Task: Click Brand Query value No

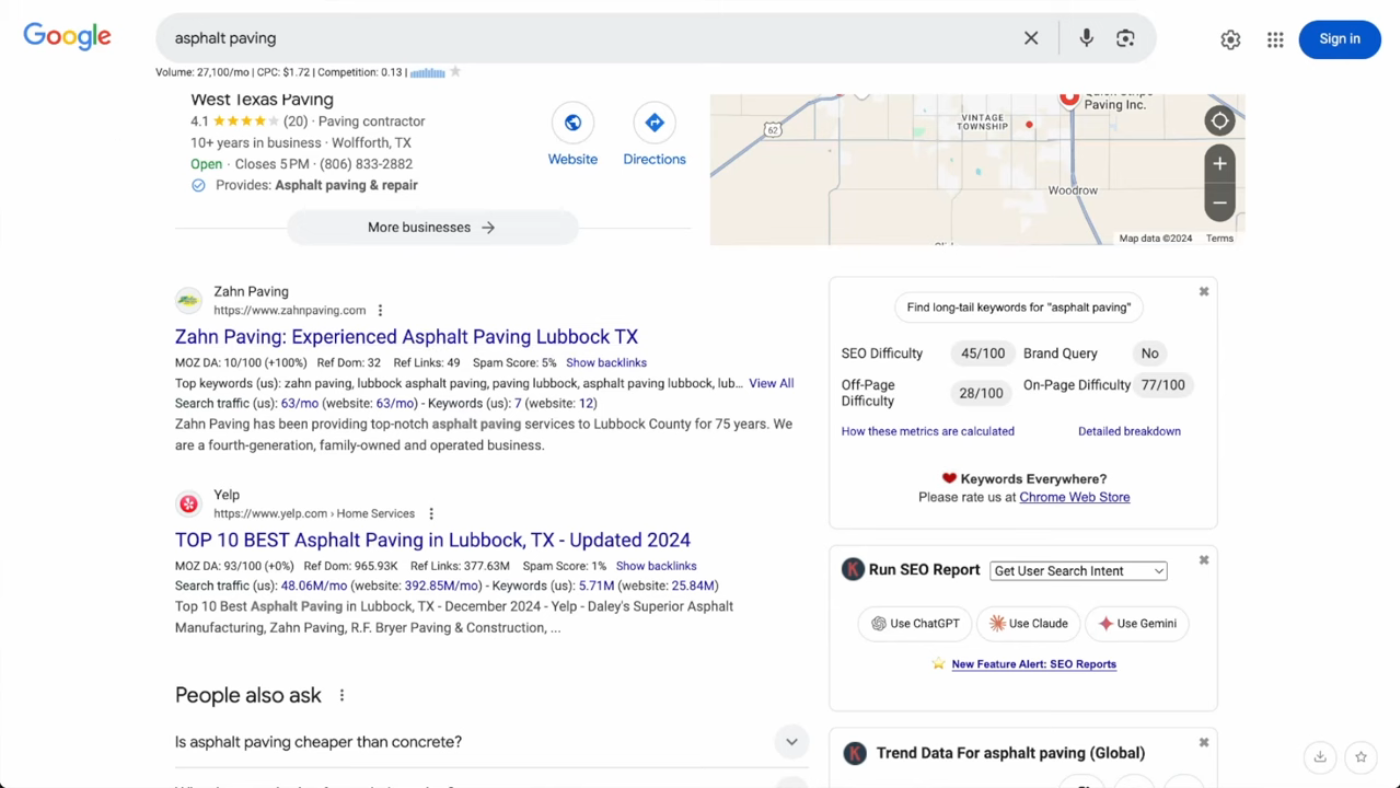Action: tap(1150, 353)
